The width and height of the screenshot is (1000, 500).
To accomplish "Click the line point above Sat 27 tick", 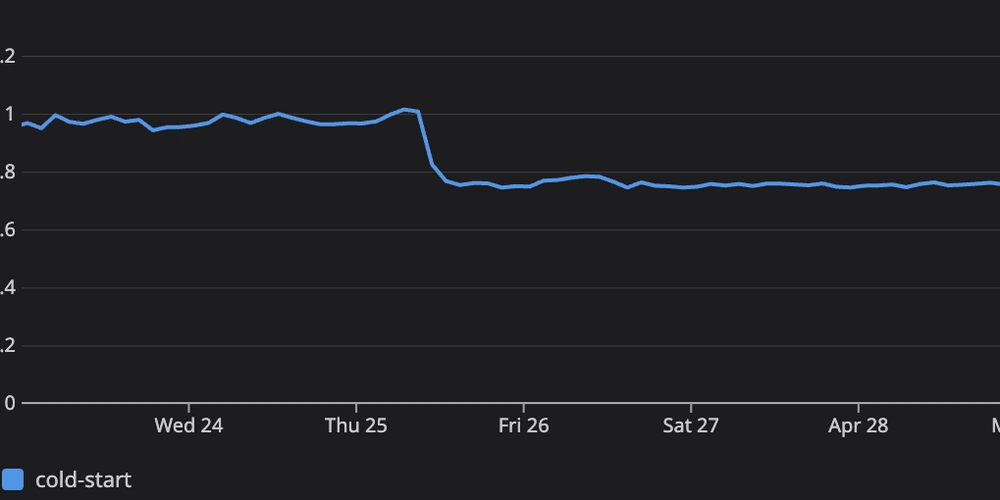I will click(x=691, y=187).
